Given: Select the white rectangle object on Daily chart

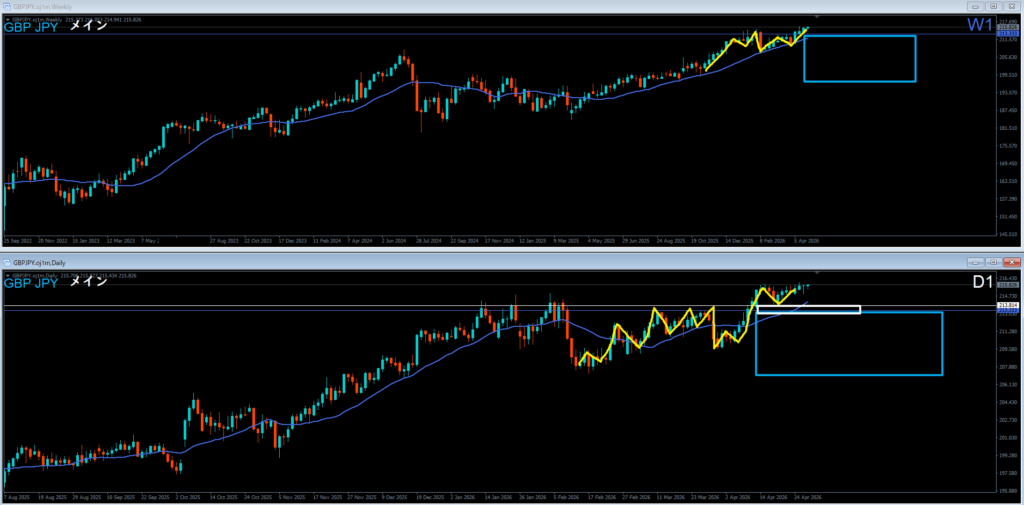Looking at the screenshot, I should (808, 309).
